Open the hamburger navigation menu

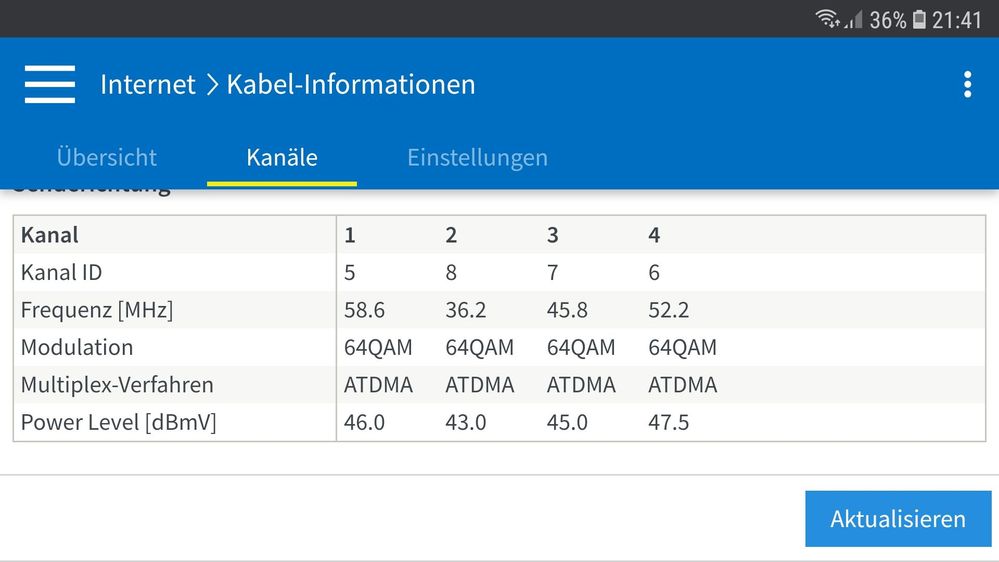(x=50, y=84)
